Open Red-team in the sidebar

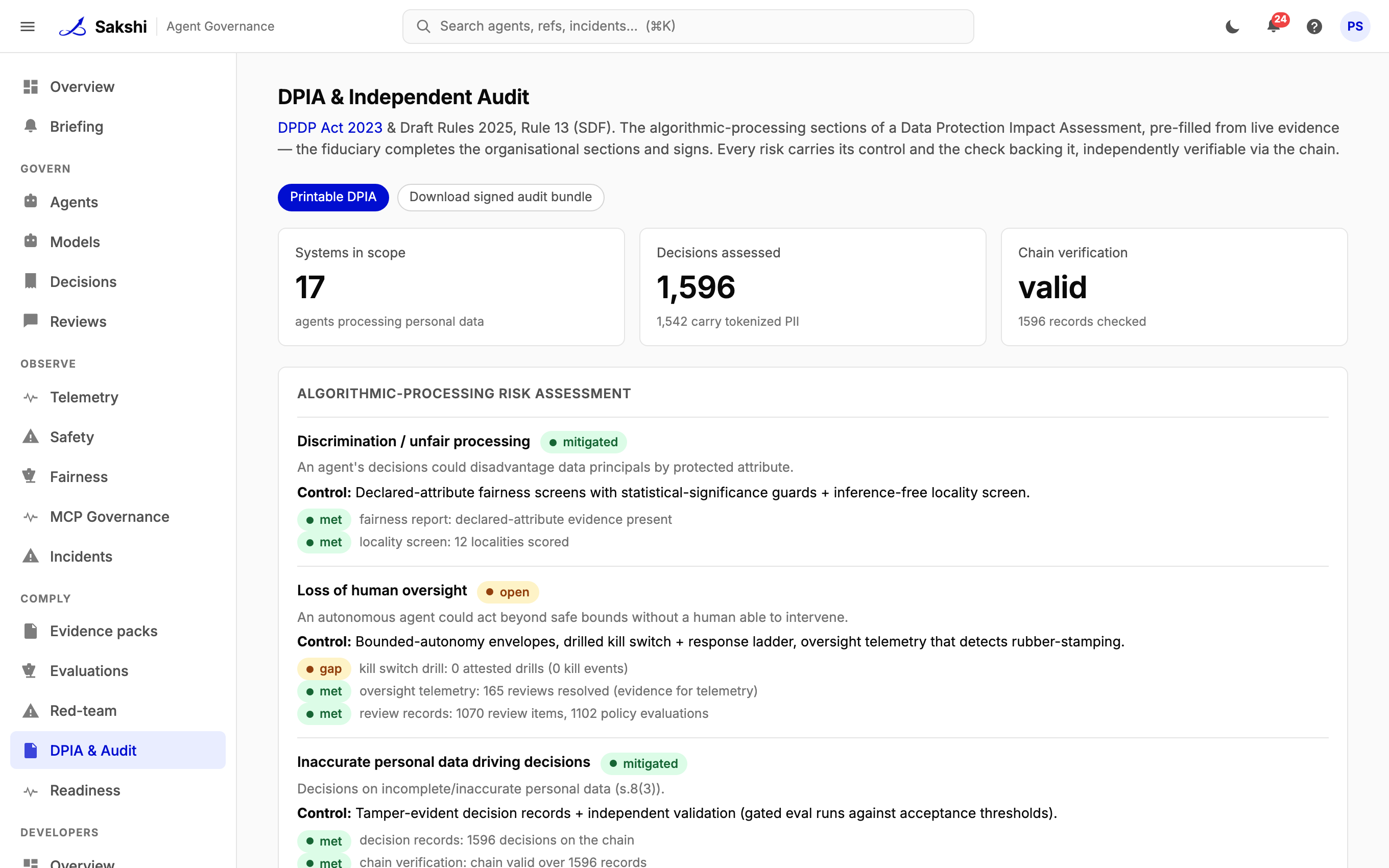point(117,711)
